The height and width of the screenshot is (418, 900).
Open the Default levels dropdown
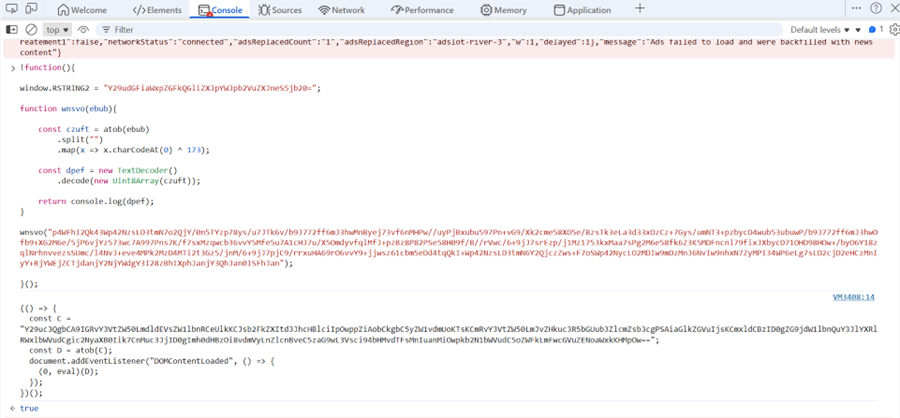[x=819, y=29]
